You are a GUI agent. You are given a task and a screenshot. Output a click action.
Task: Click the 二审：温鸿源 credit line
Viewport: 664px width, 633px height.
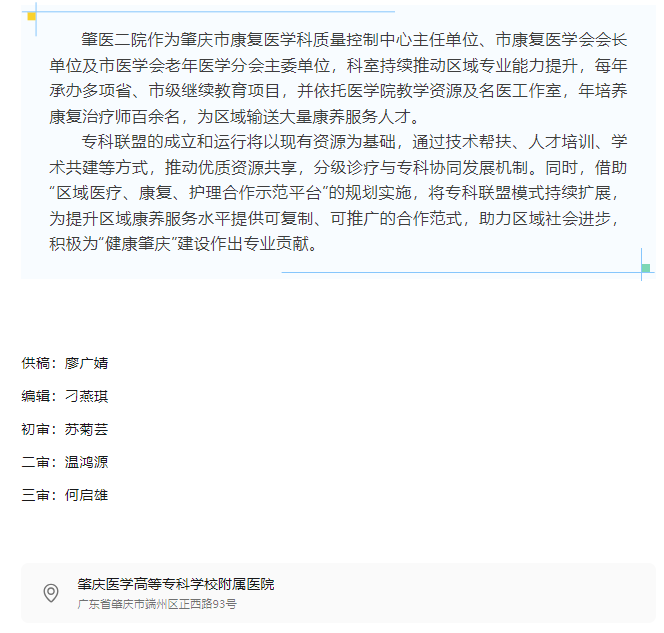(64, 462)
